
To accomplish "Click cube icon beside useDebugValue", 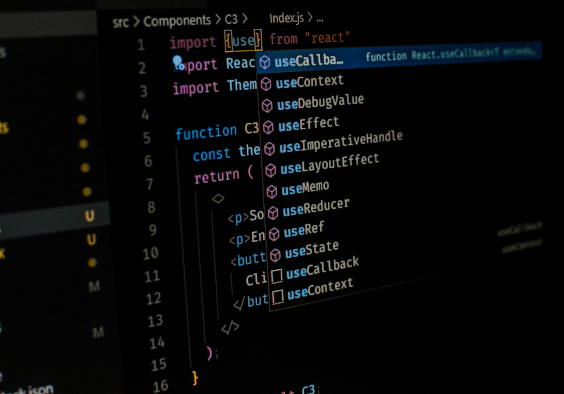I will coord(267,106).
